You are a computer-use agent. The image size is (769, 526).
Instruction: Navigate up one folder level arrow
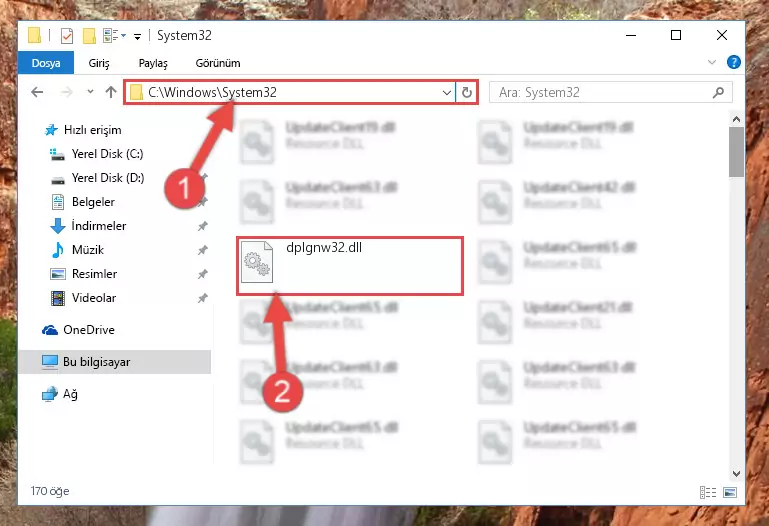coord(111,92)
